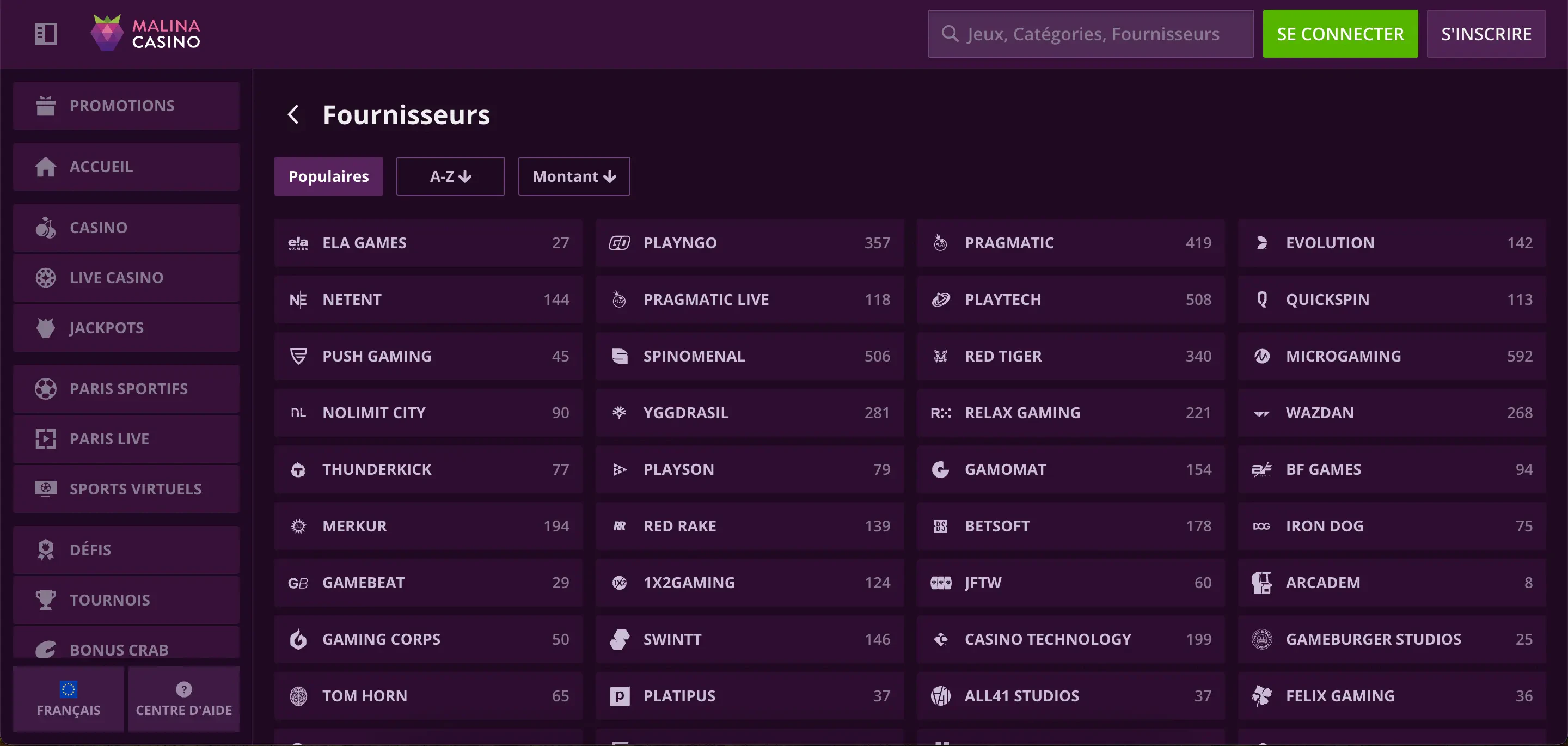Click the Promotions gift icon

tap(46, 105)
